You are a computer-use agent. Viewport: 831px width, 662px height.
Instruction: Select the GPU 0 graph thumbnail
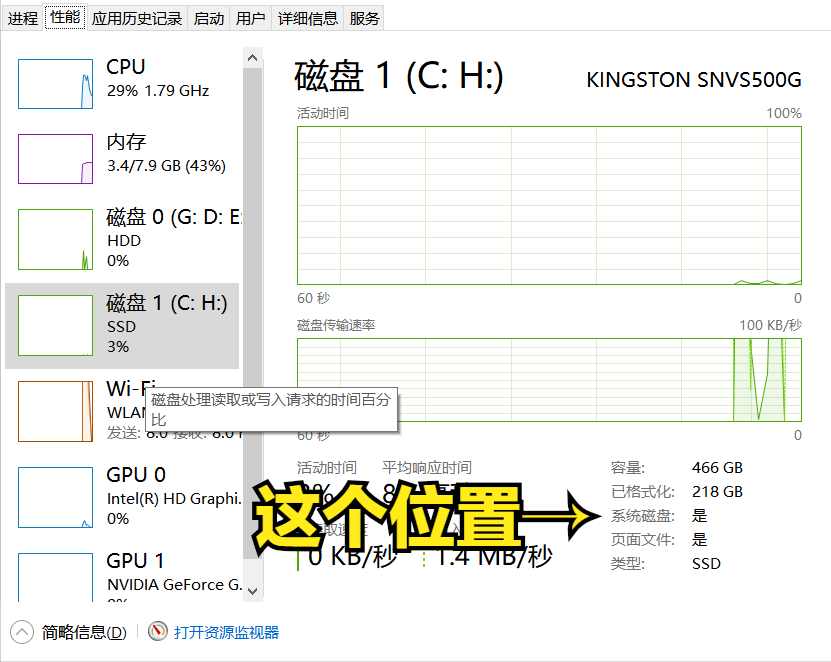tap(56, 497)
